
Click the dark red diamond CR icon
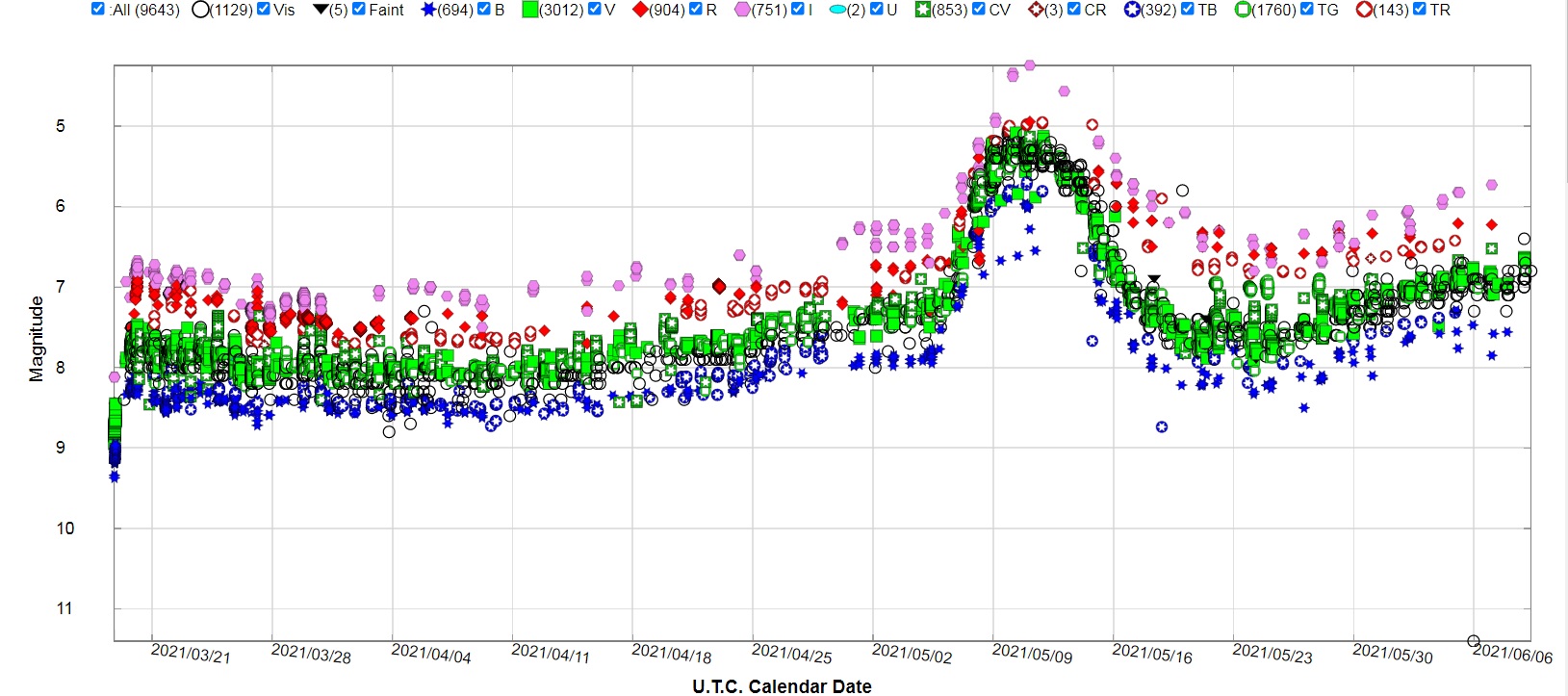point(1036,10)
